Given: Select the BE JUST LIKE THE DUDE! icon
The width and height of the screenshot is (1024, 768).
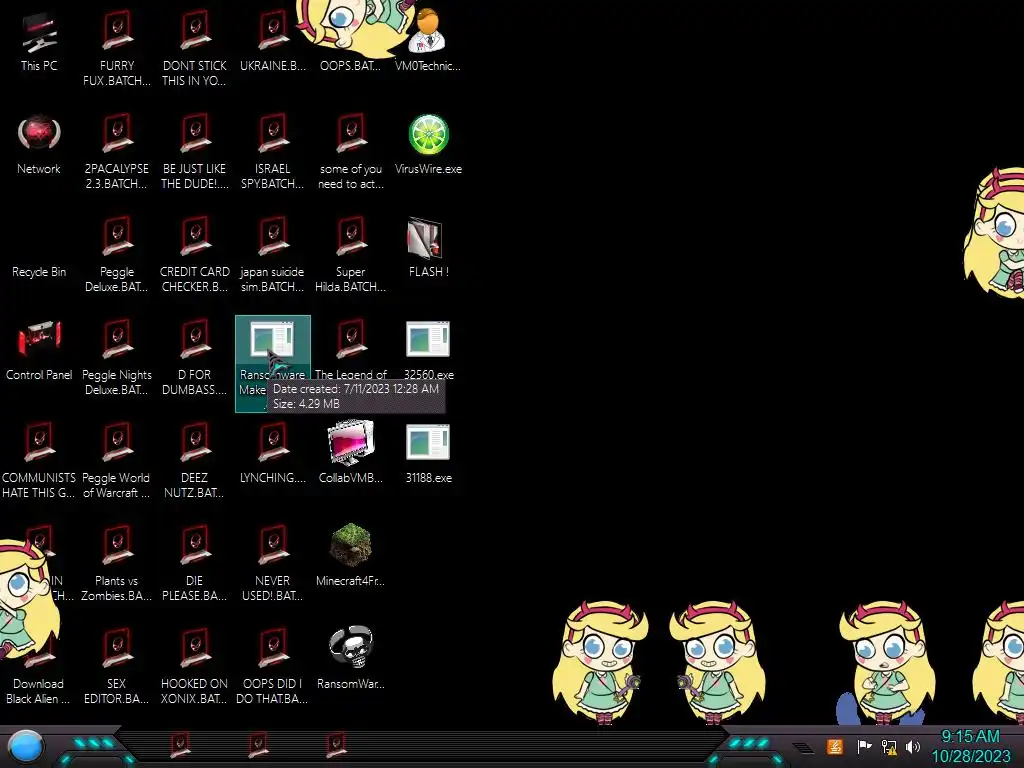Looking at the screenshot, I should [195, 134].
